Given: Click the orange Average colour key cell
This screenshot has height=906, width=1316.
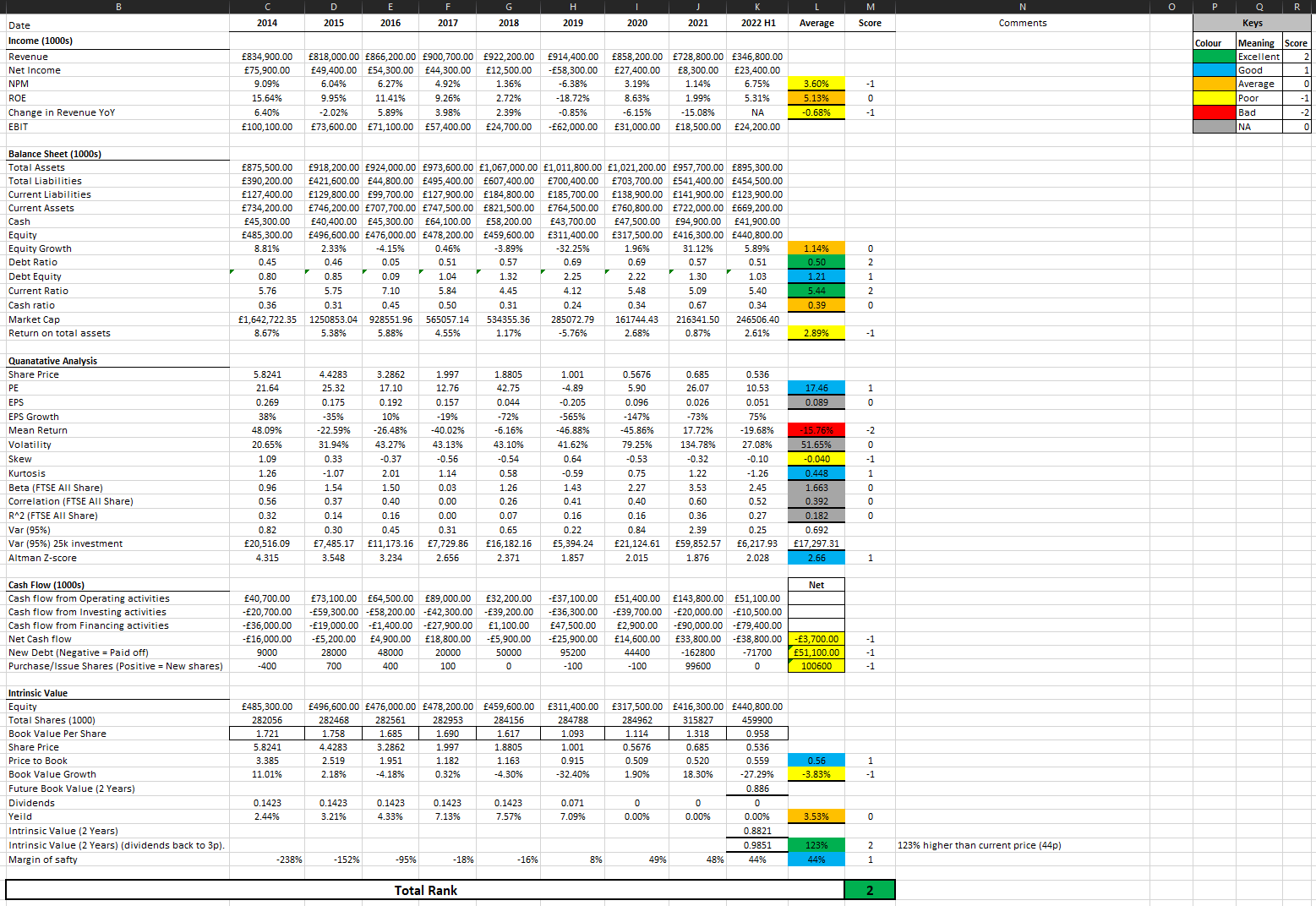Looking at the screenshot, I should [1214, 84].
